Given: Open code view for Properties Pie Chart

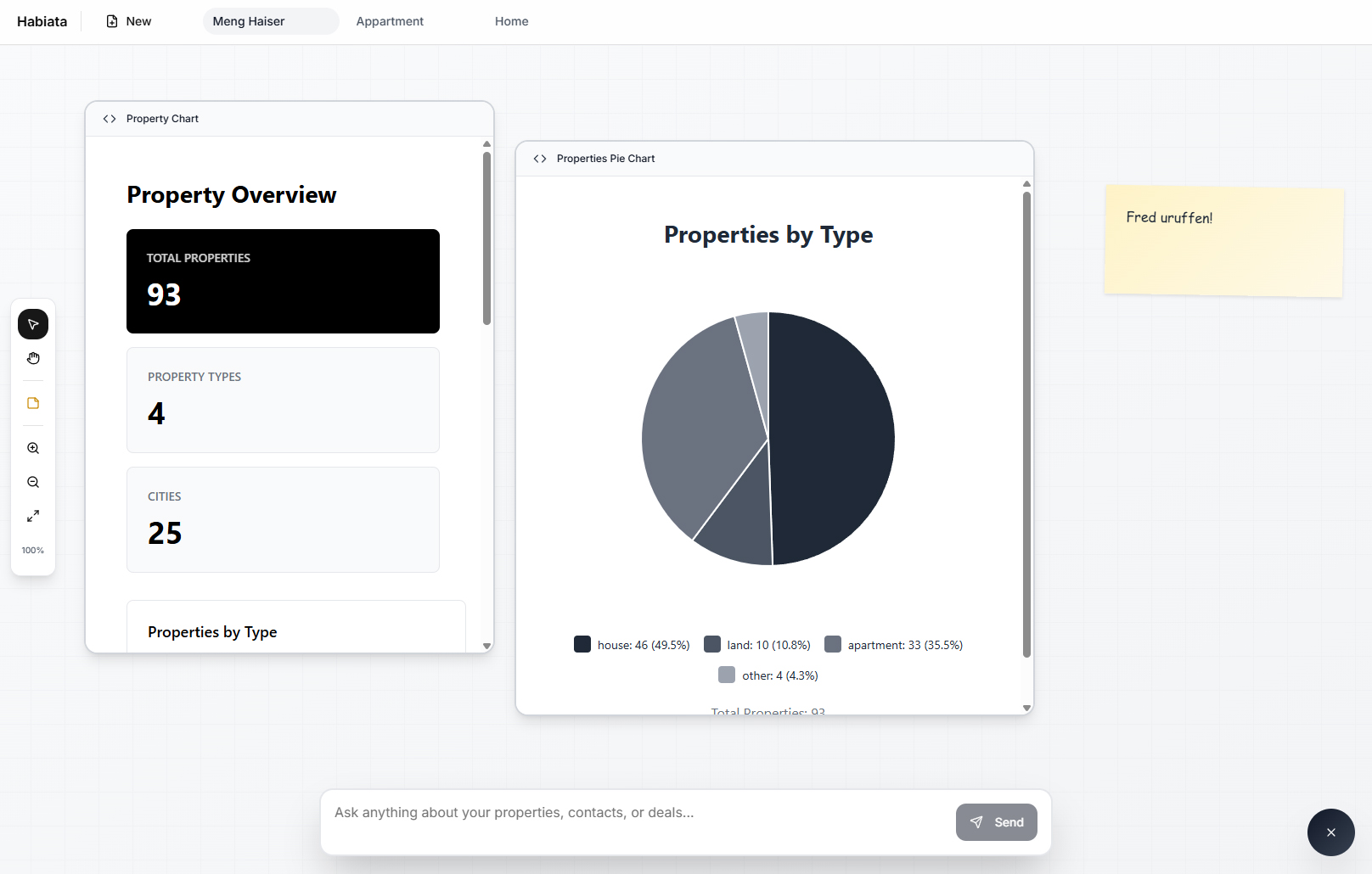Looking at the screenshot, I should point(540,158).
